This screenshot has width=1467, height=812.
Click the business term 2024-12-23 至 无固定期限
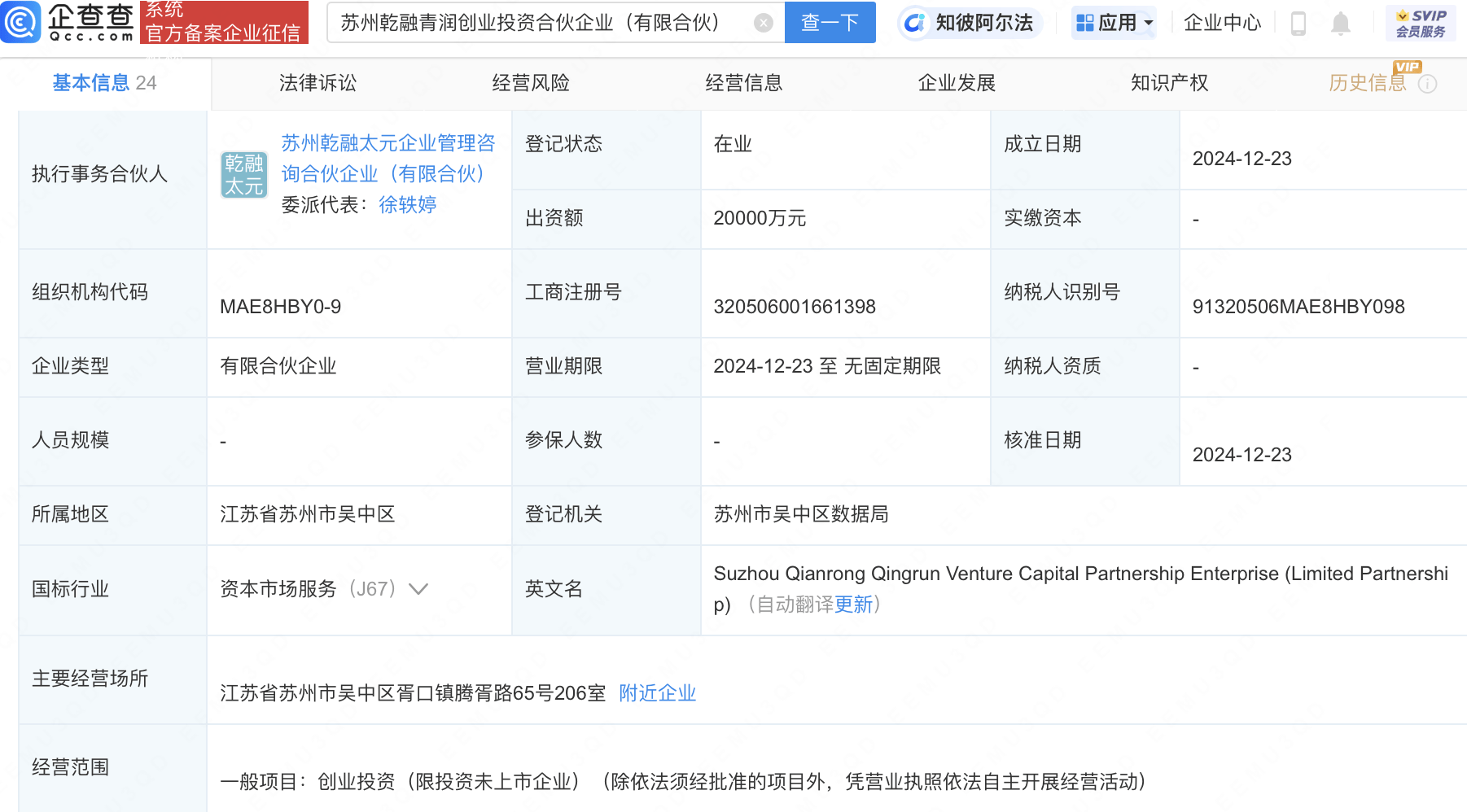[827, 366]
